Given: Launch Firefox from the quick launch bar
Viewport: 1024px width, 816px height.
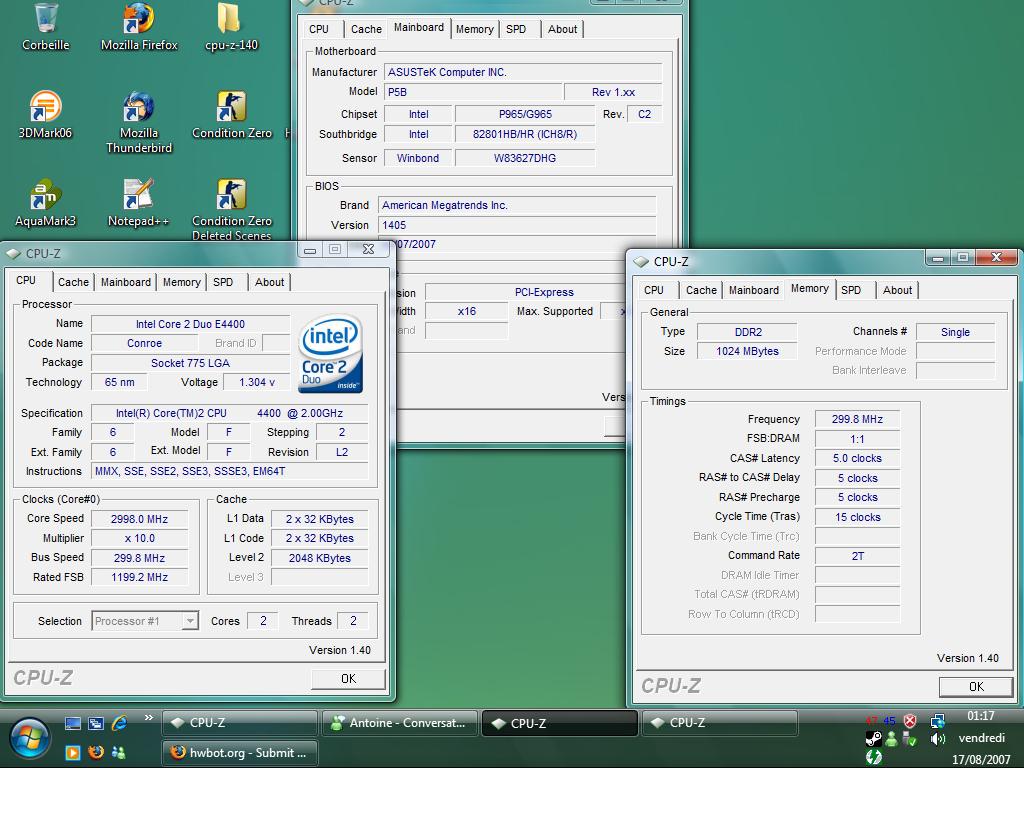Looking at the screenshot, I should (96, 752).
